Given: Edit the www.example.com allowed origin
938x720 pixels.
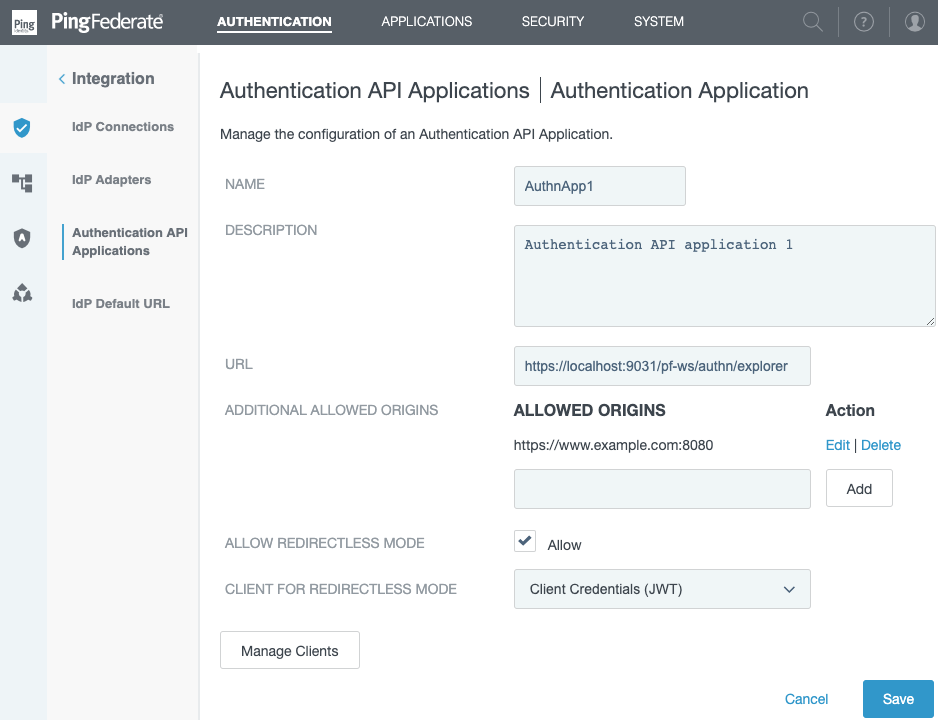Looking at the screenshot, I should click(837, 445).
